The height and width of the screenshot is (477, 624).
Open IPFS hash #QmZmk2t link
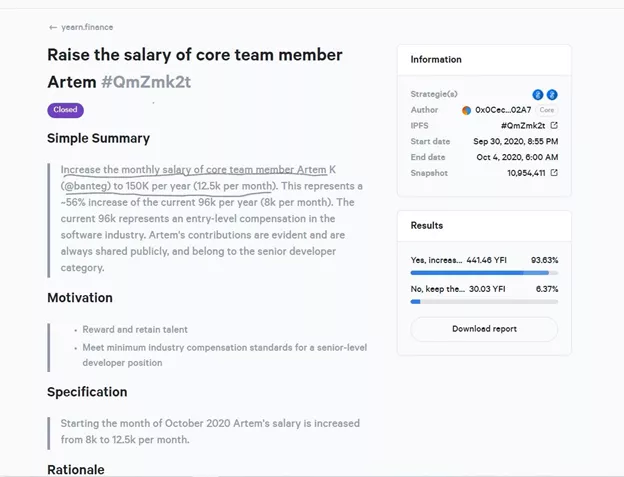point(522,126)
